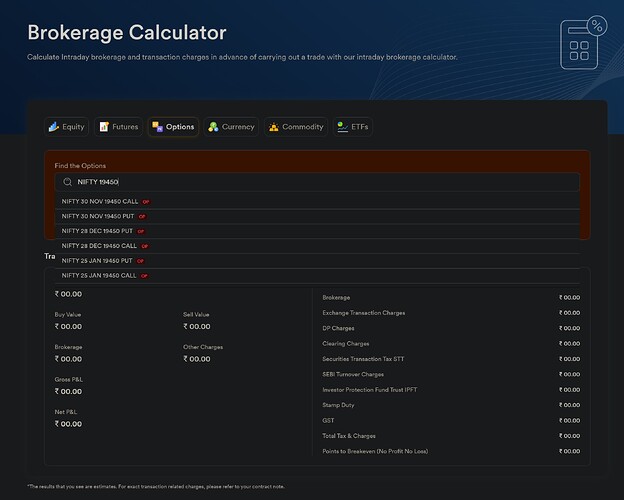The height and width of the screenshot is (500, 624).
Task: Click the Exchange Transaction Charges label
Action: pyautogui.click(x=364, y=313)
